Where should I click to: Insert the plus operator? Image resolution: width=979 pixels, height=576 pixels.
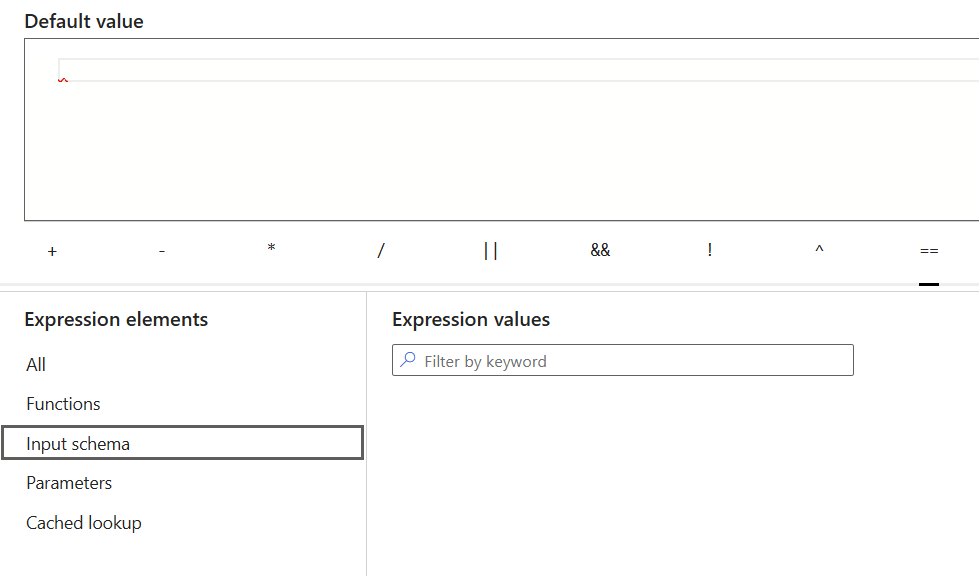click(52, 251)
